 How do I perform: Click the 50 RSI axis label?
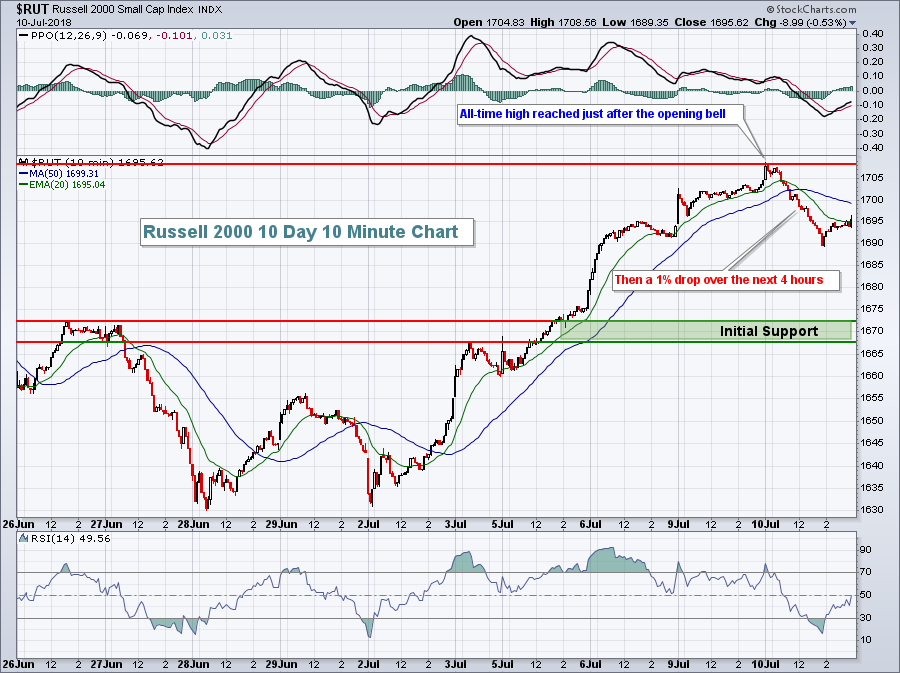coord(866,595)
